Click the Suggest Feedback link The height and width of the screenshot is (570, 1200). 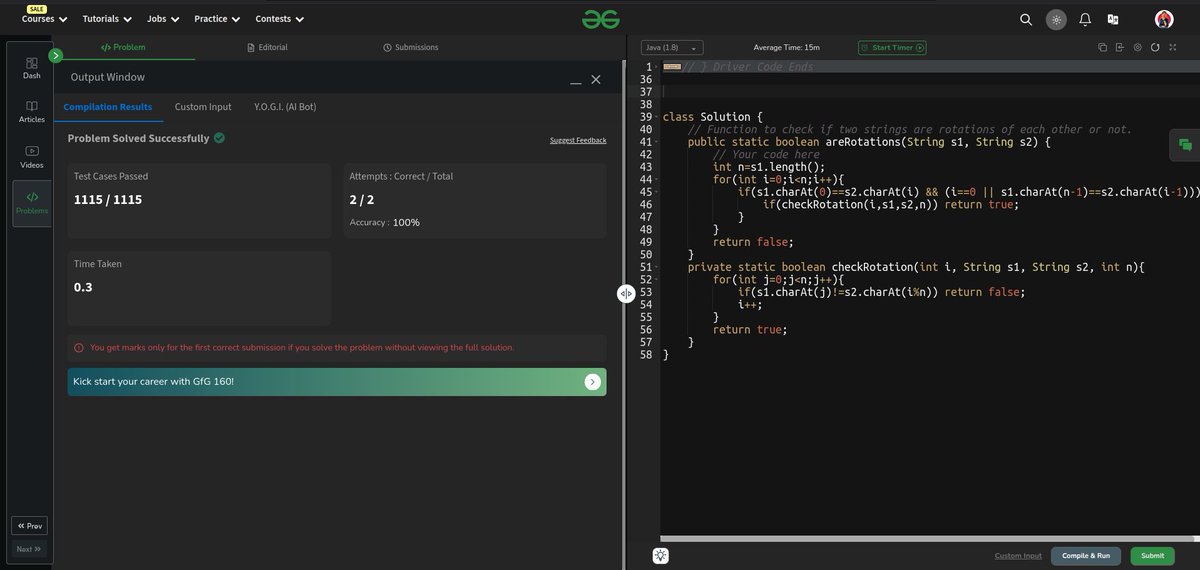pyautogui.click(x=578, y=140)
